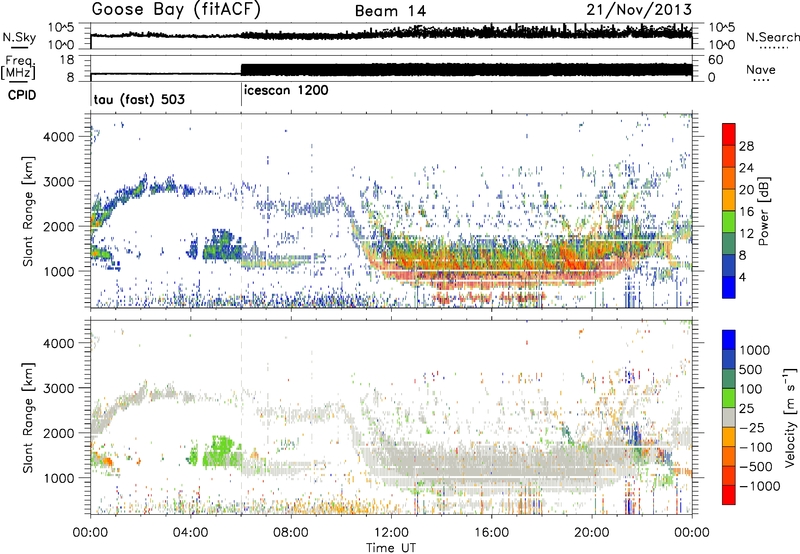This screenshot has width=800, height=554.
Task: Click the "04:00" time tick label
Action: (x=191, y=533)
